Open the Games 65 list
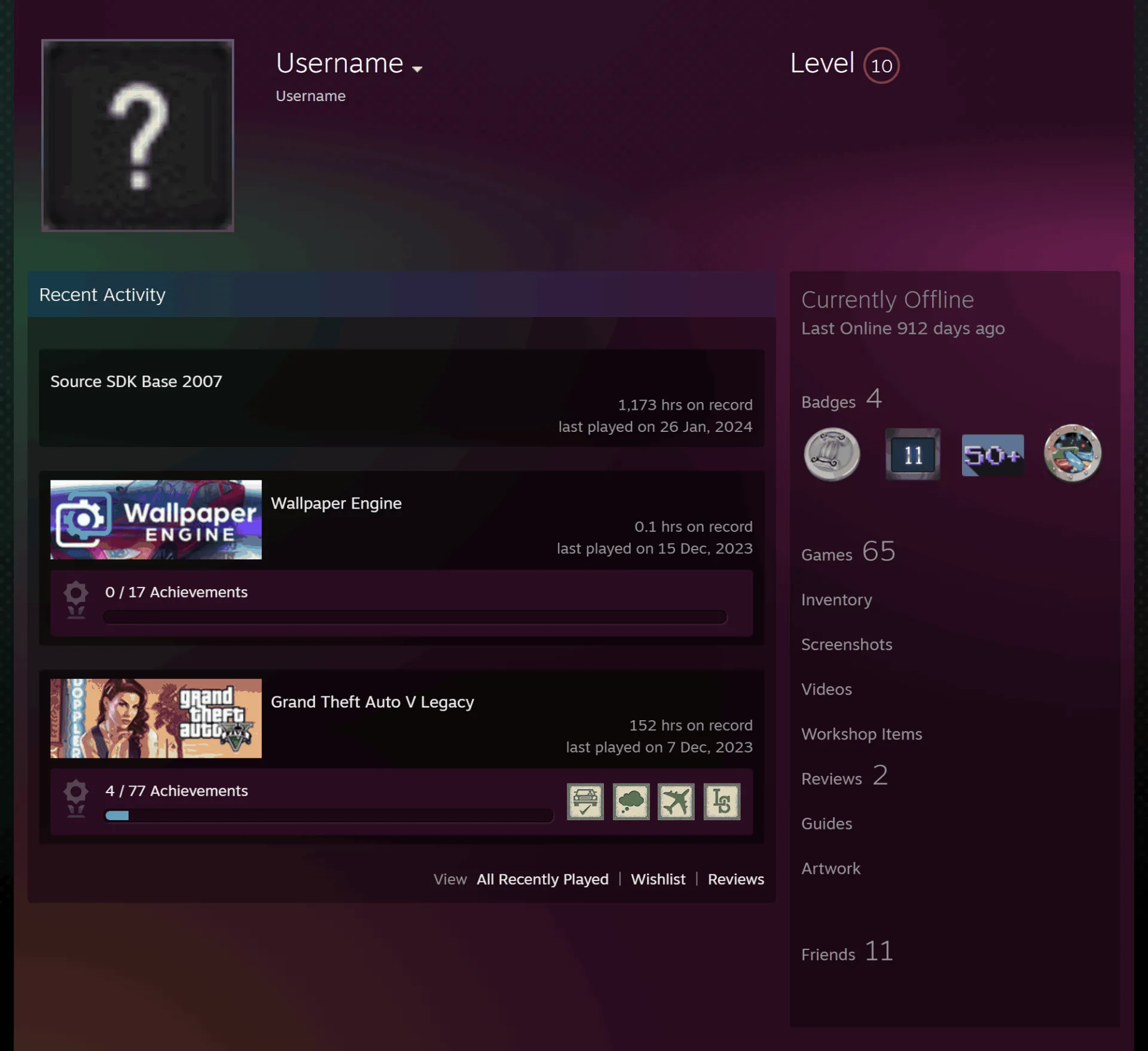The image size is (1148, 1051). [x=848, y=552]
